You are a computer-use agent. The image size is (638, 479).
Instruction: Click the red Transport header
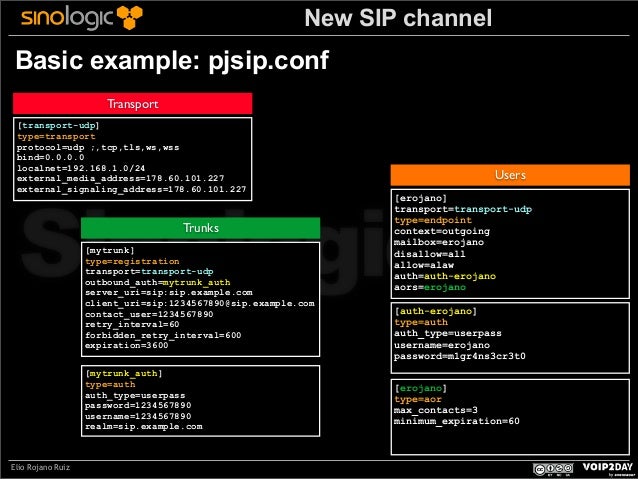click(x=133, y=103)
